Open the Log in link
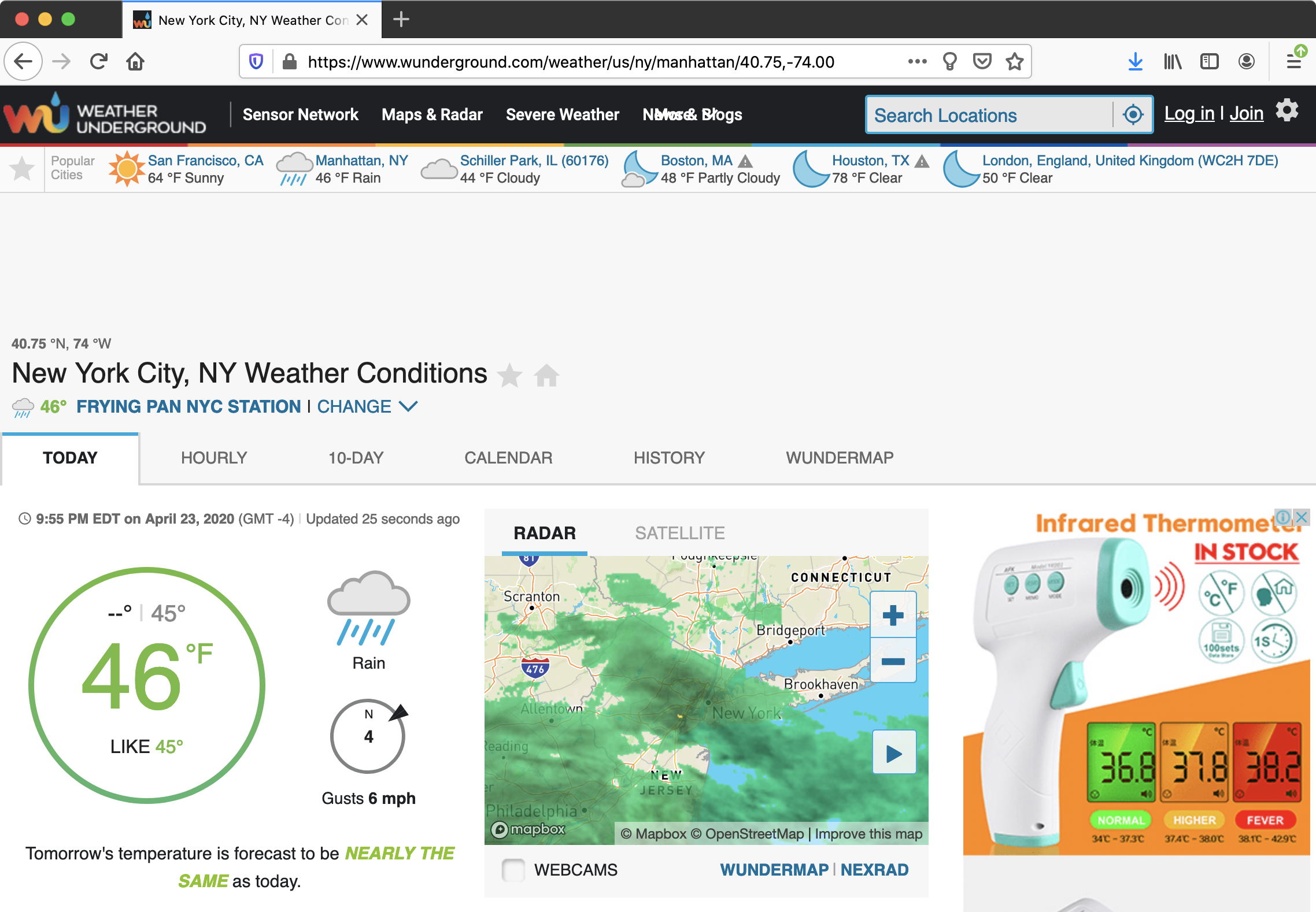This screenshot has height=912, width=1316. click(1189, 113)
